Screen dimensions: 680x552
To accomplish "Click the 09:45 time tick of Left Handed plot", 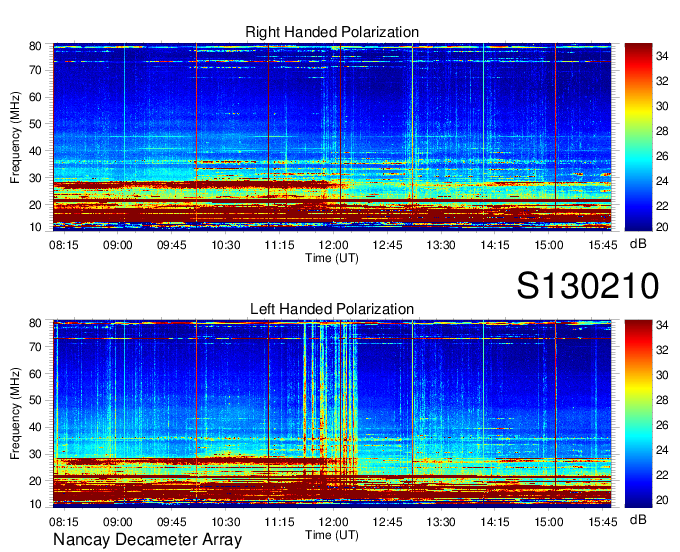I will (171, 522).
